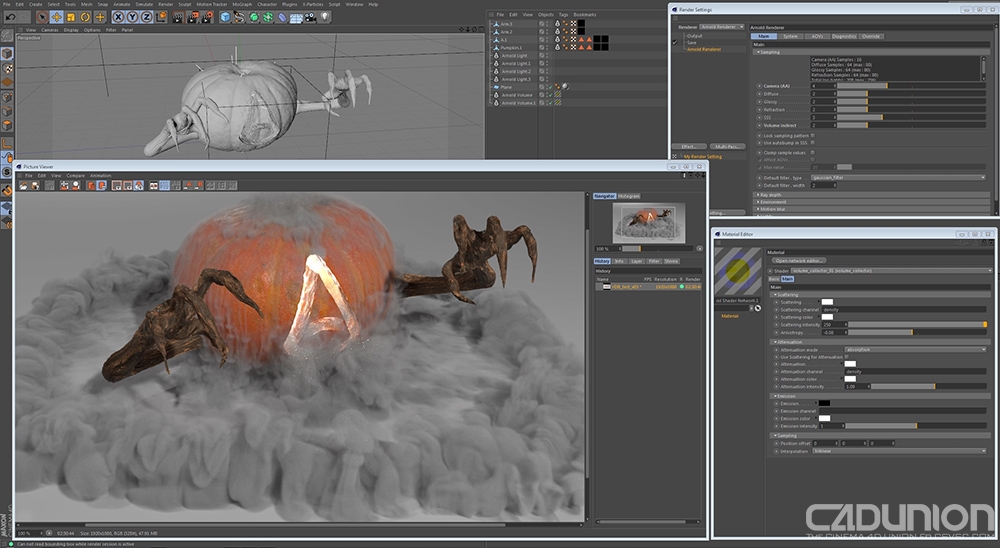This screenshot has width=1000, height=548.
Task: Open the Object Manager Tags menu
Action: point(563,15)
